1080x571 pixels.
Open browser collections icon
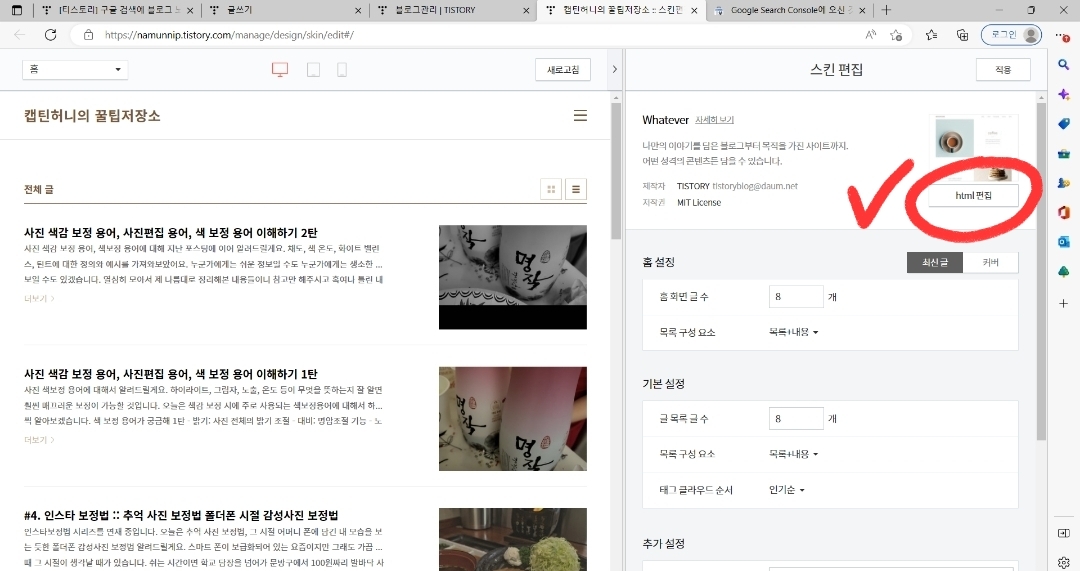pyautogui.click(x=962, y=34)
